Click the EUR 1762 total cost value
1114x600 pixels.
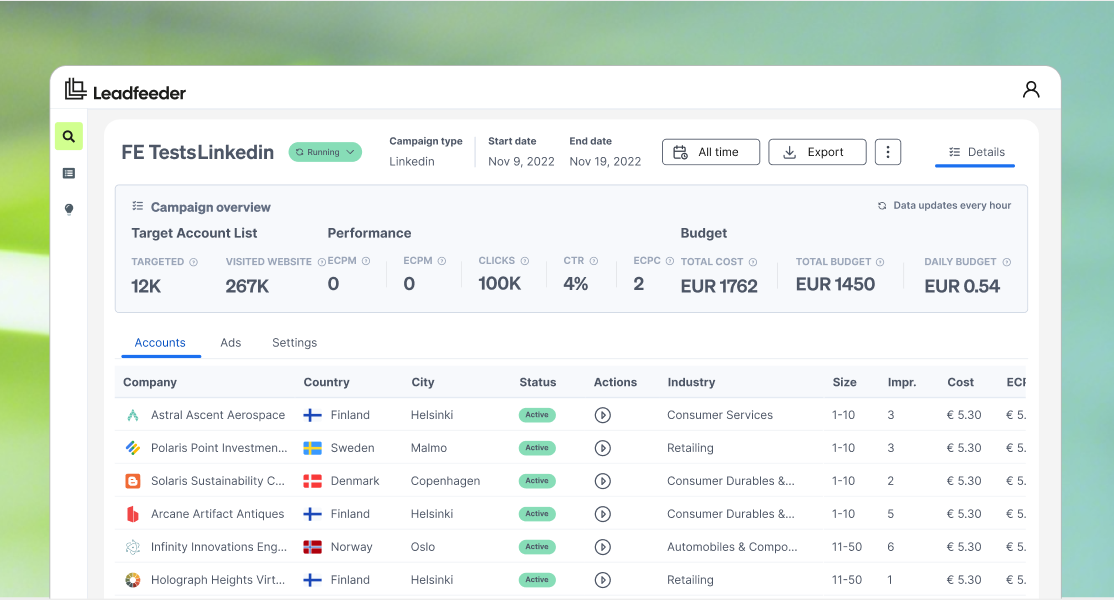pyautogui.click(x=719, y=286)
